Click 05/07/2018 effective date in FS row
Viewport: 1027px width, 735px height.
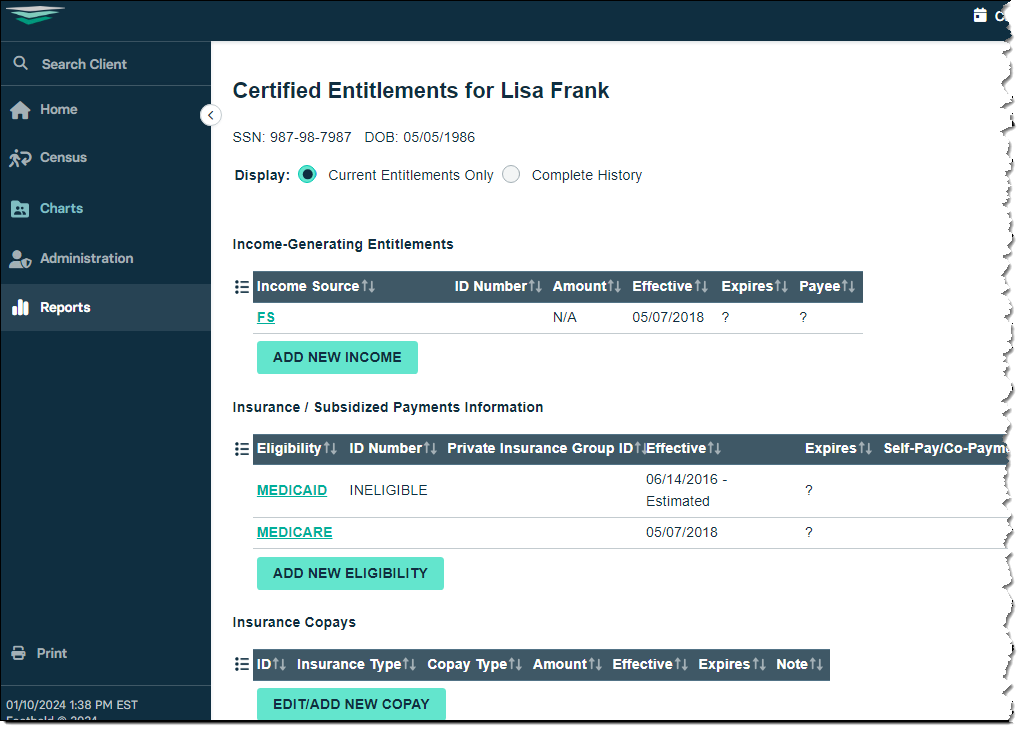coord(668,318)
